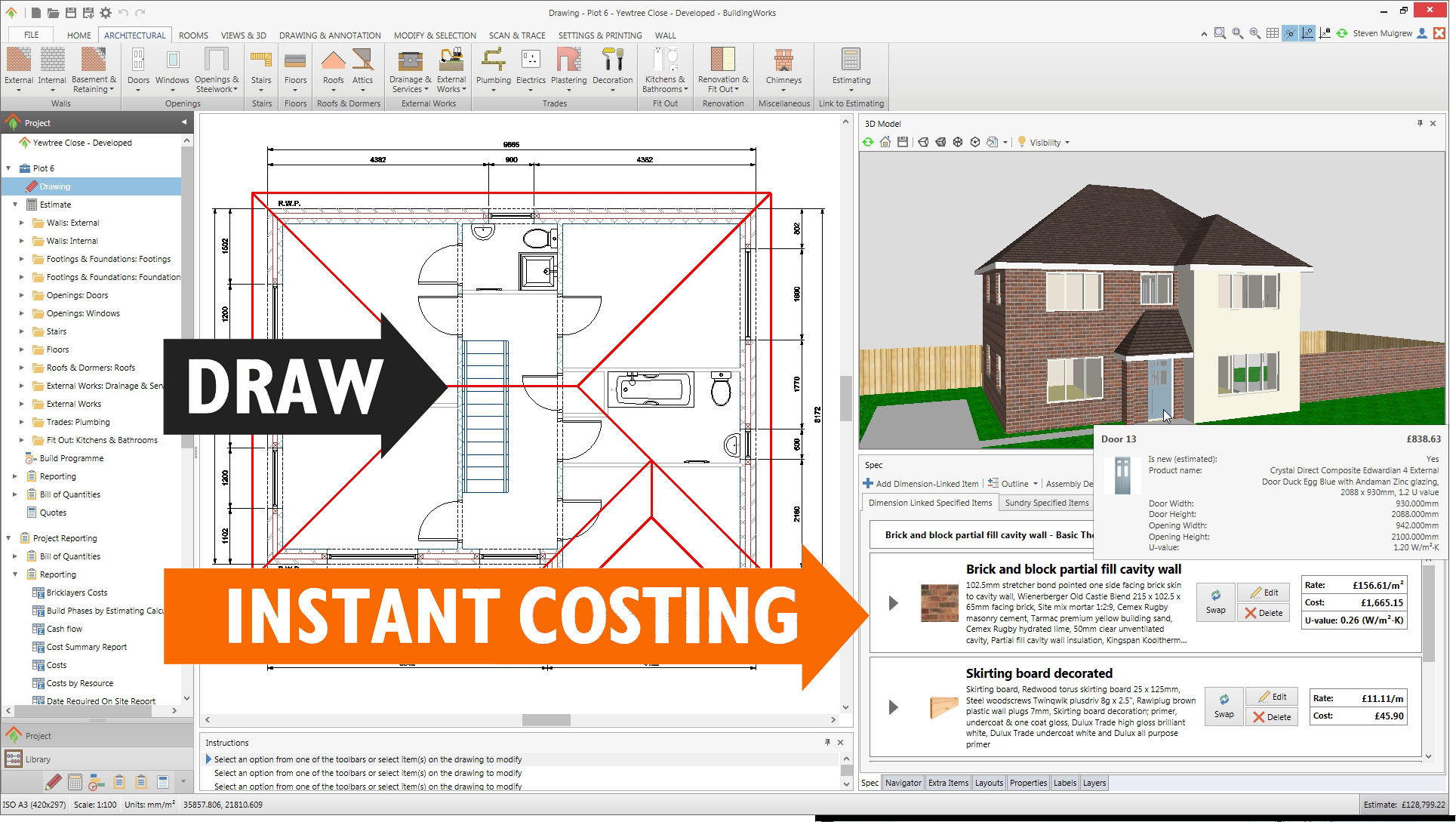The image size is (1456, 822).
Task: Switch to the Navigator bottom tab
Action: (x=903, y=783)
